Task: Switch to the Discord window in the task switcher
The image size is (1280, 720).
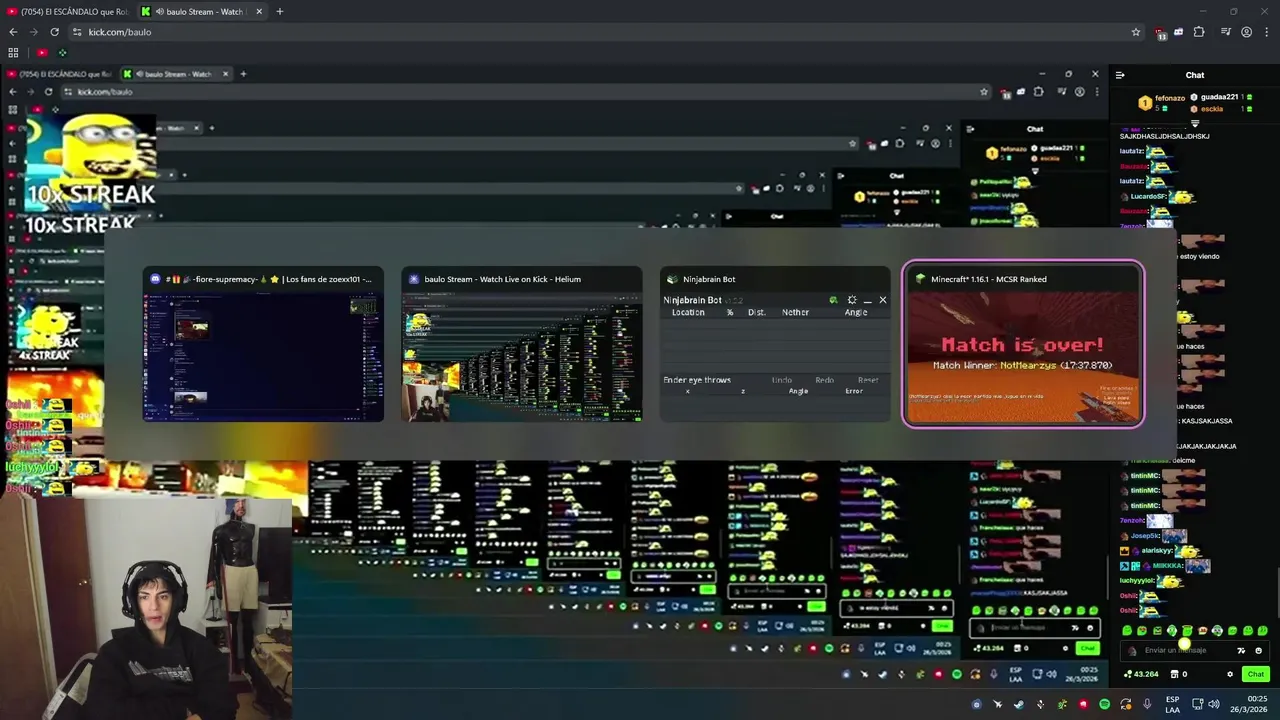Action: pos(263,343)
